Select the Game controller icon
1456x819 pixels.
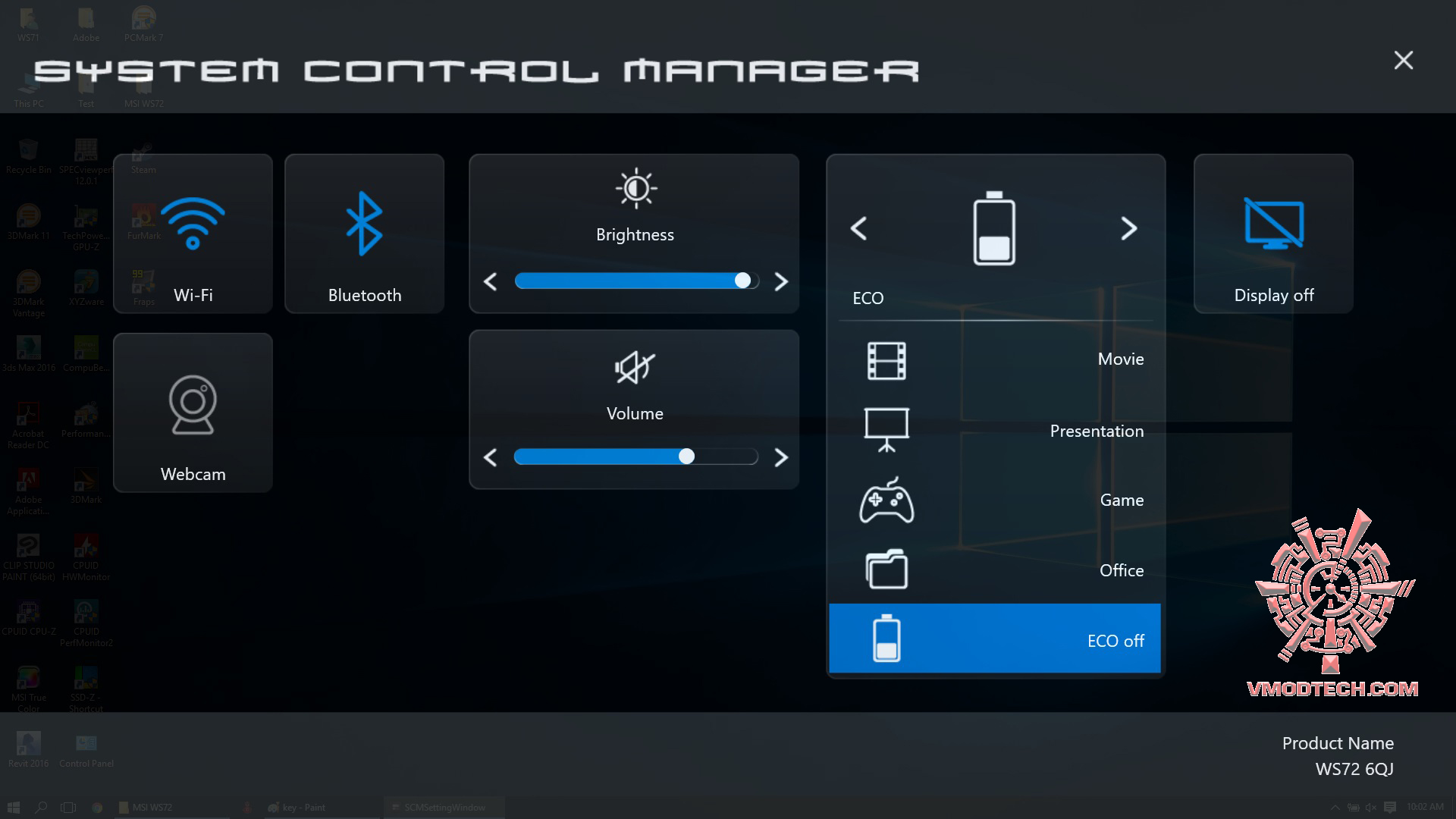[x=886, y=500]
